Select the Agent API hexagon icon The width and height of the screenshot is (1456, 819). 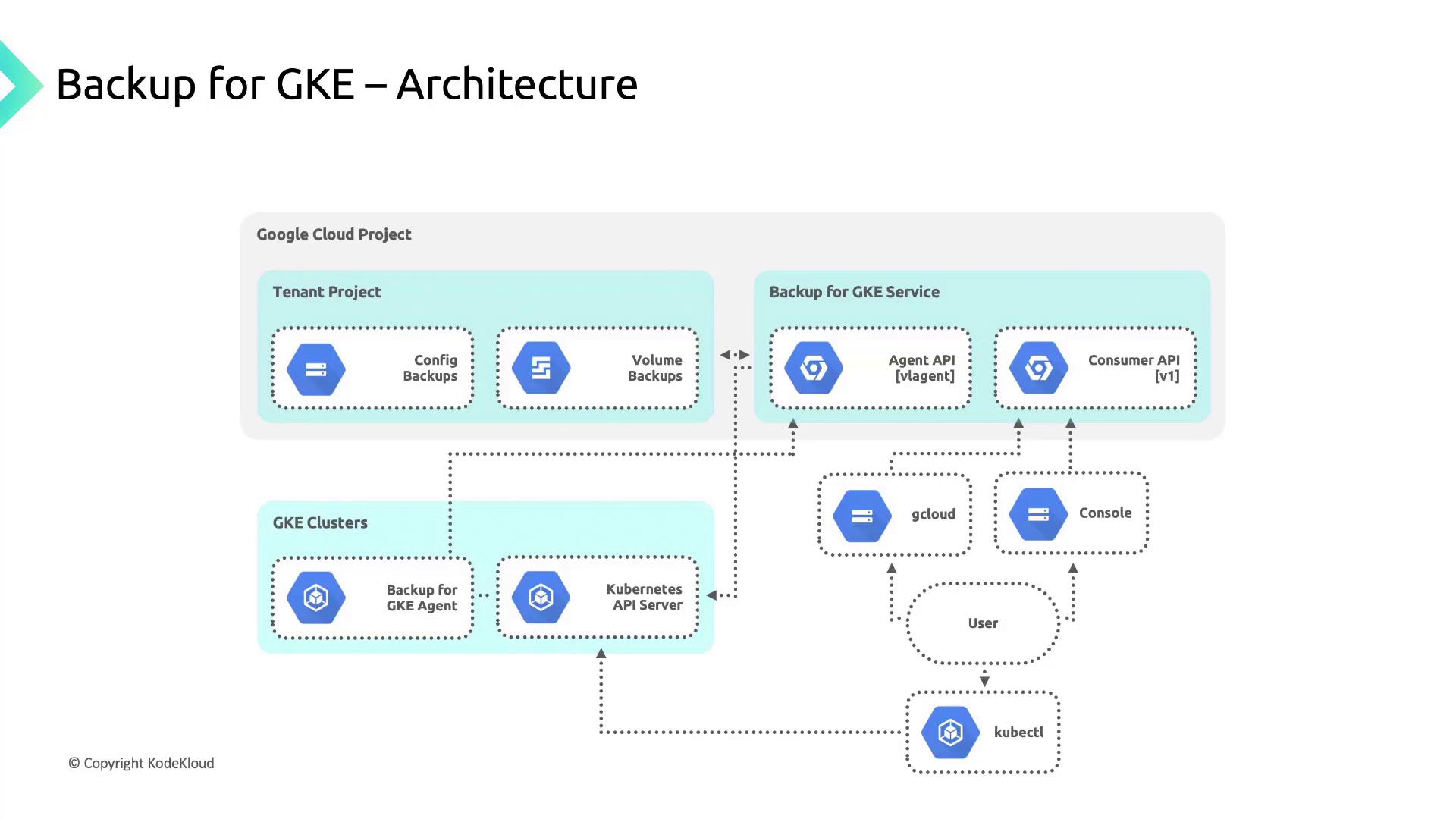pos(814,369)
